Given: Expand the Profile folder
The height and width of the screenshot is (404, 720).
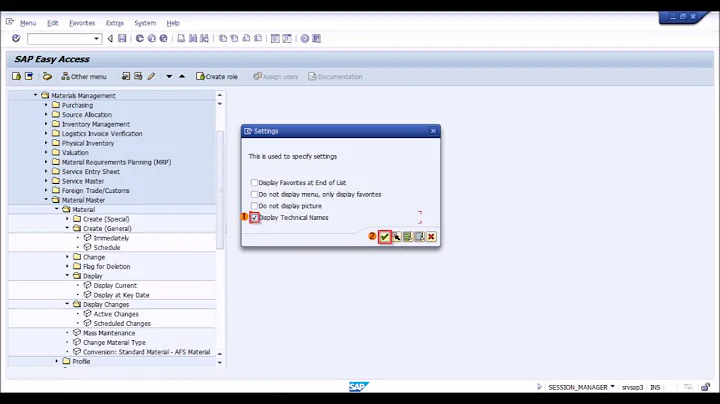Looking at the screenshot, I should click(56, 361).
